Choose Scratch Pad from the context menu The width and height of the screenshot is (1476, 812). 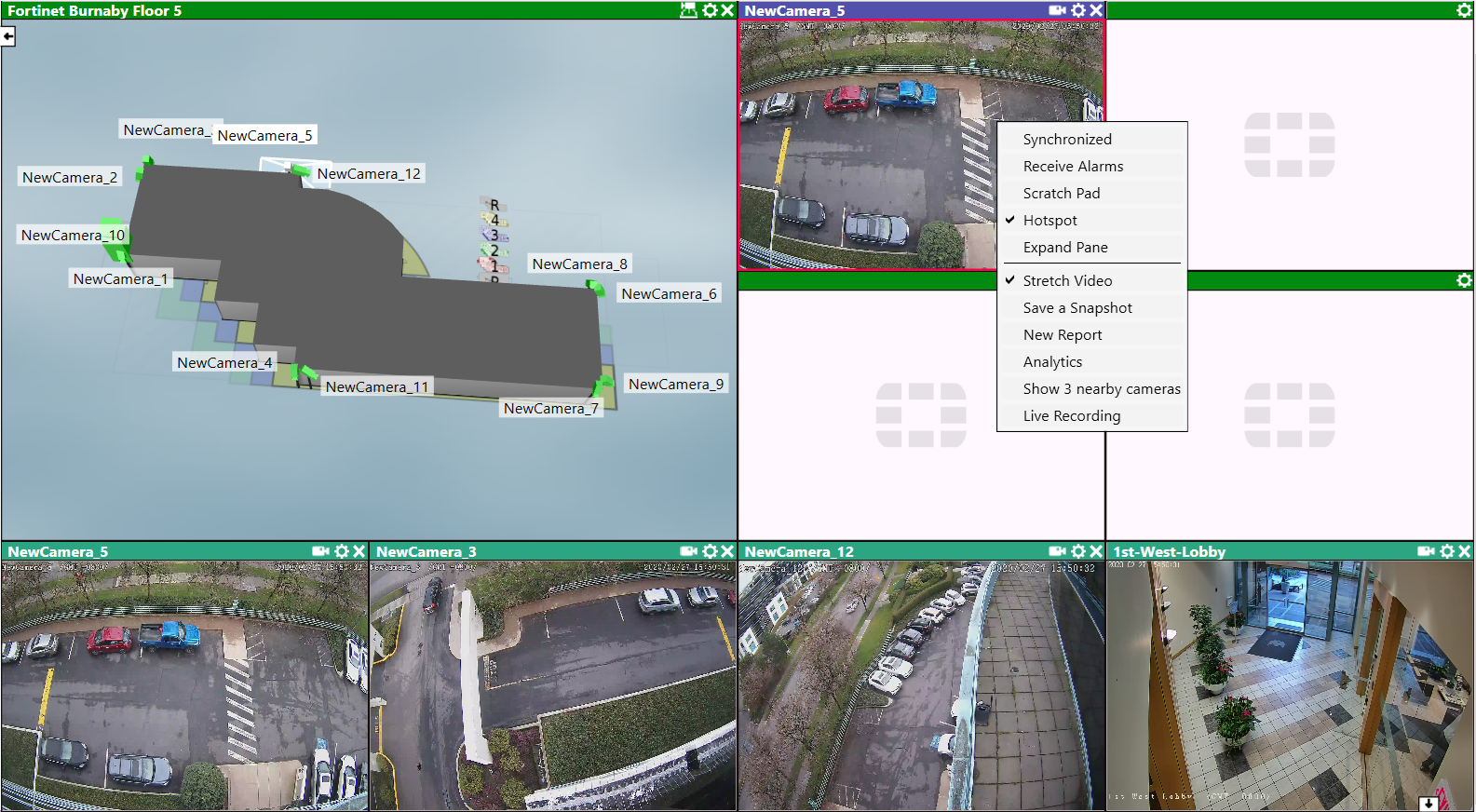1092,194
